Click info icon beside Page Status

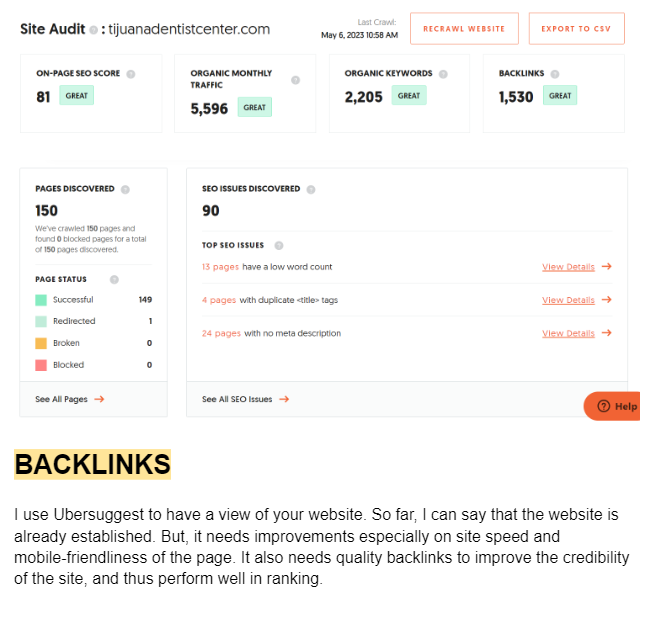click(x=114, y=280)
